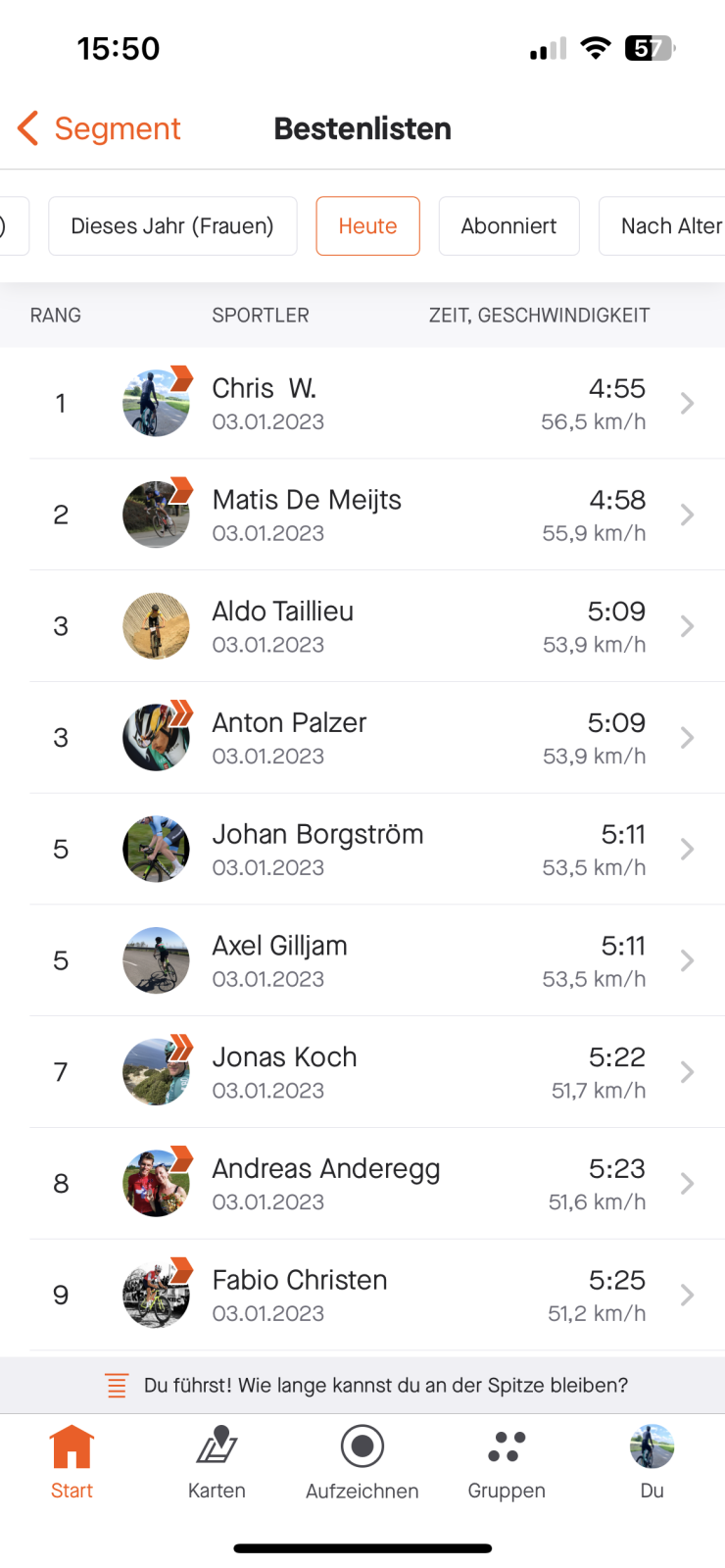
Task: Tap Chris W.'s profile picture
Action: pyautogui.click(x=156, y=403)
